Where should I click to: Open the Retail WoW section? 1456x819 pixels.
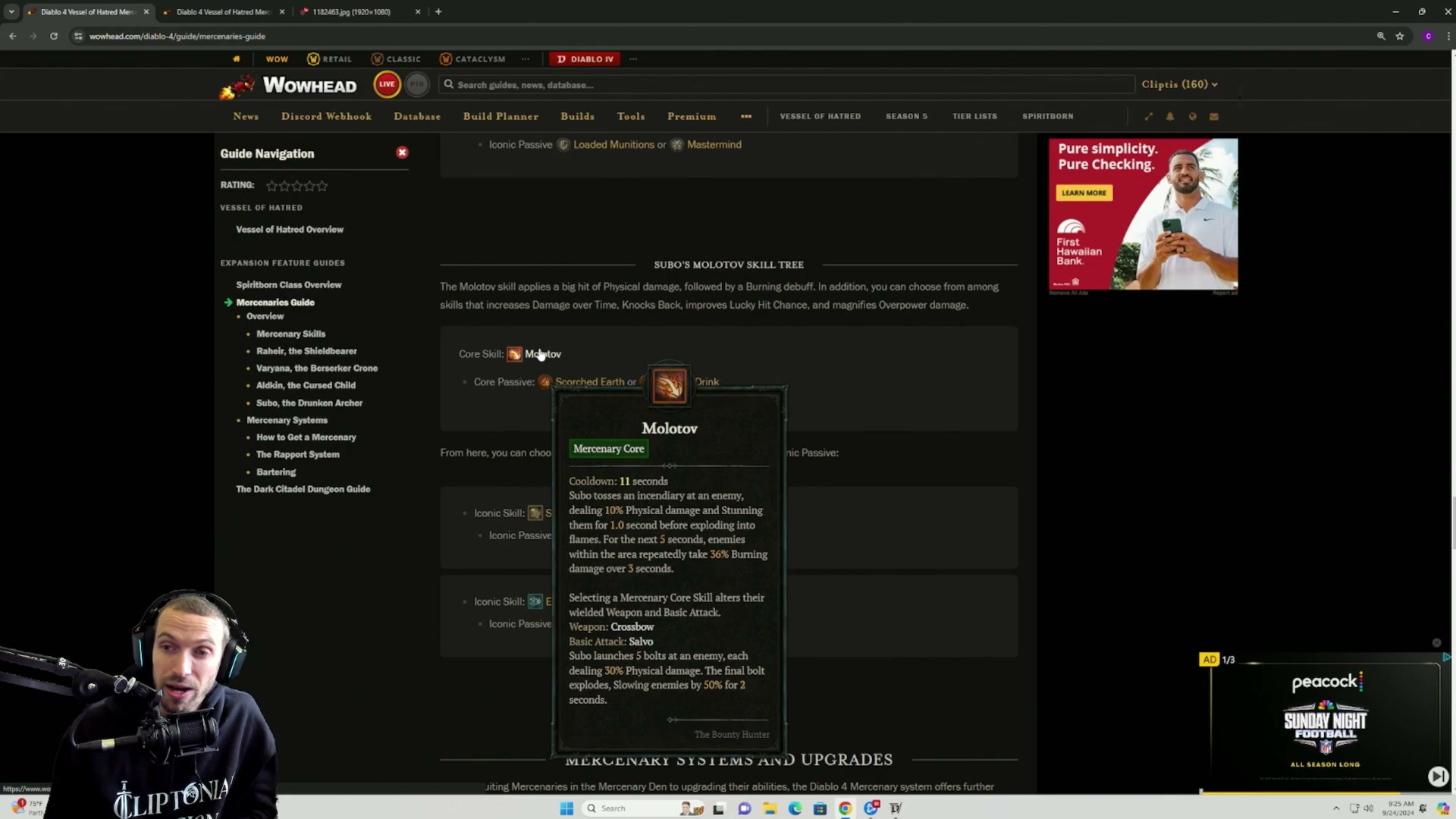coord(329,59)
